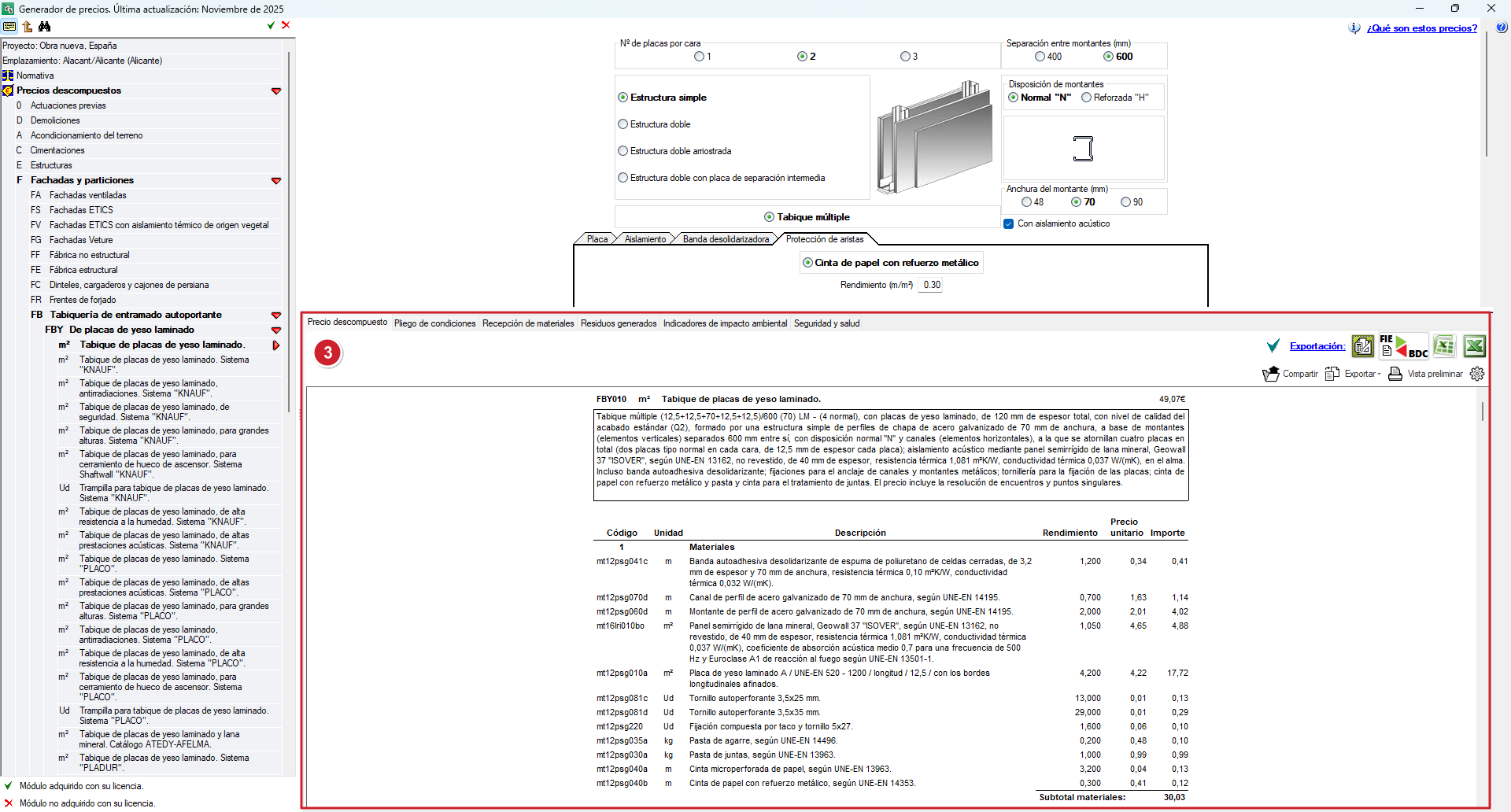Screen dimensions: 1511x812
Task: Click the teal checkmark beside Exportación
Action: point(1273,346)
